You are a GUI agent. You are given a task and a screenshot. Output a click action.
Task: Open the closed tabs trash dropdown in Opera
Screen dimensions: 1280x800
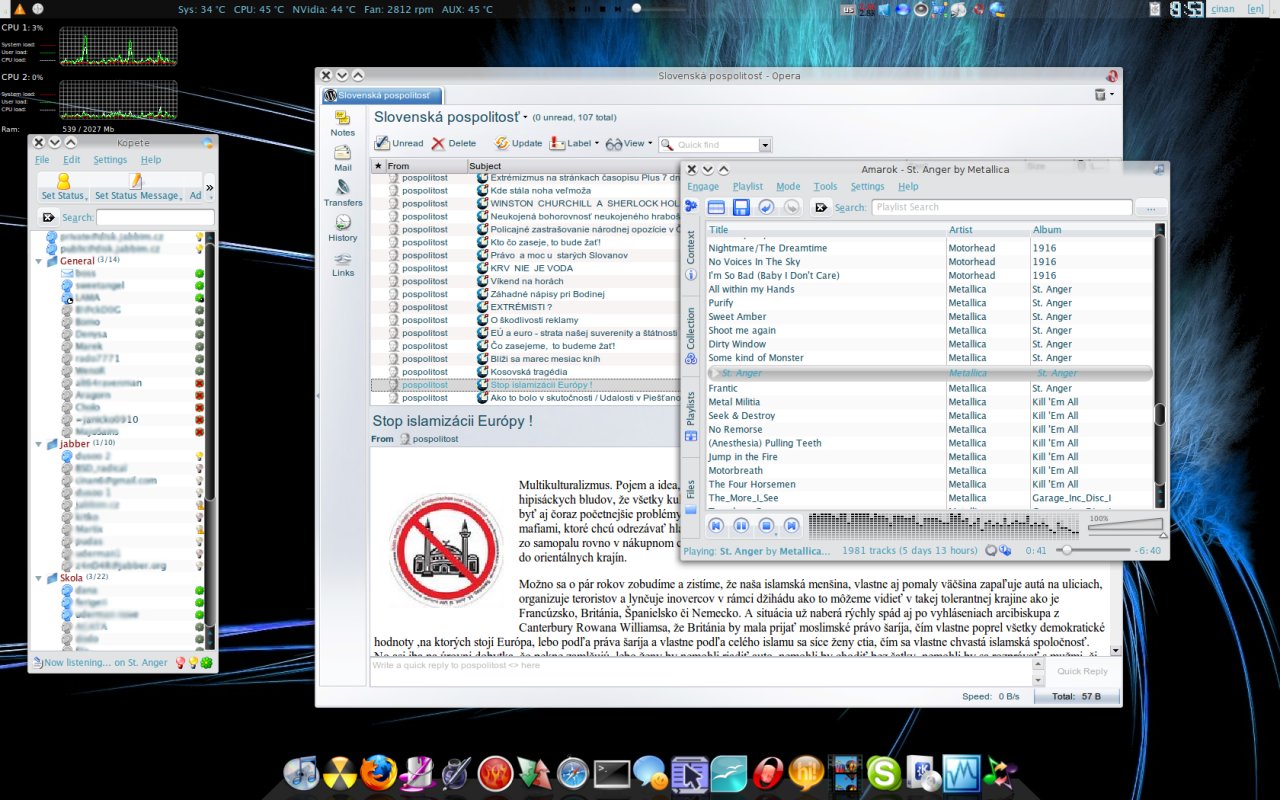point(1103,95)
